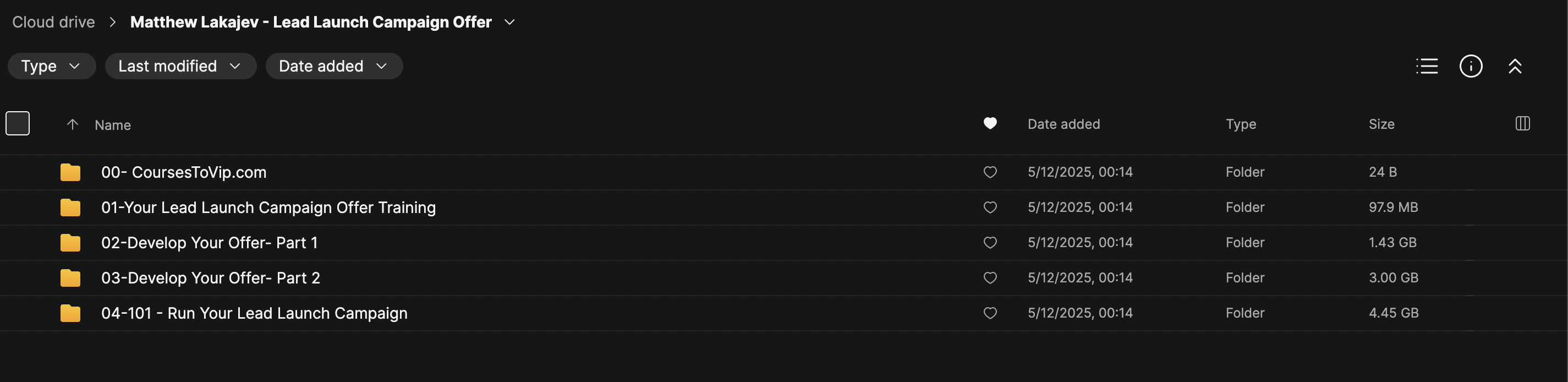Viewport: 1568px width, 382px height.
Task: Open the info panel icon
Action: click(x=1471, y=66)
